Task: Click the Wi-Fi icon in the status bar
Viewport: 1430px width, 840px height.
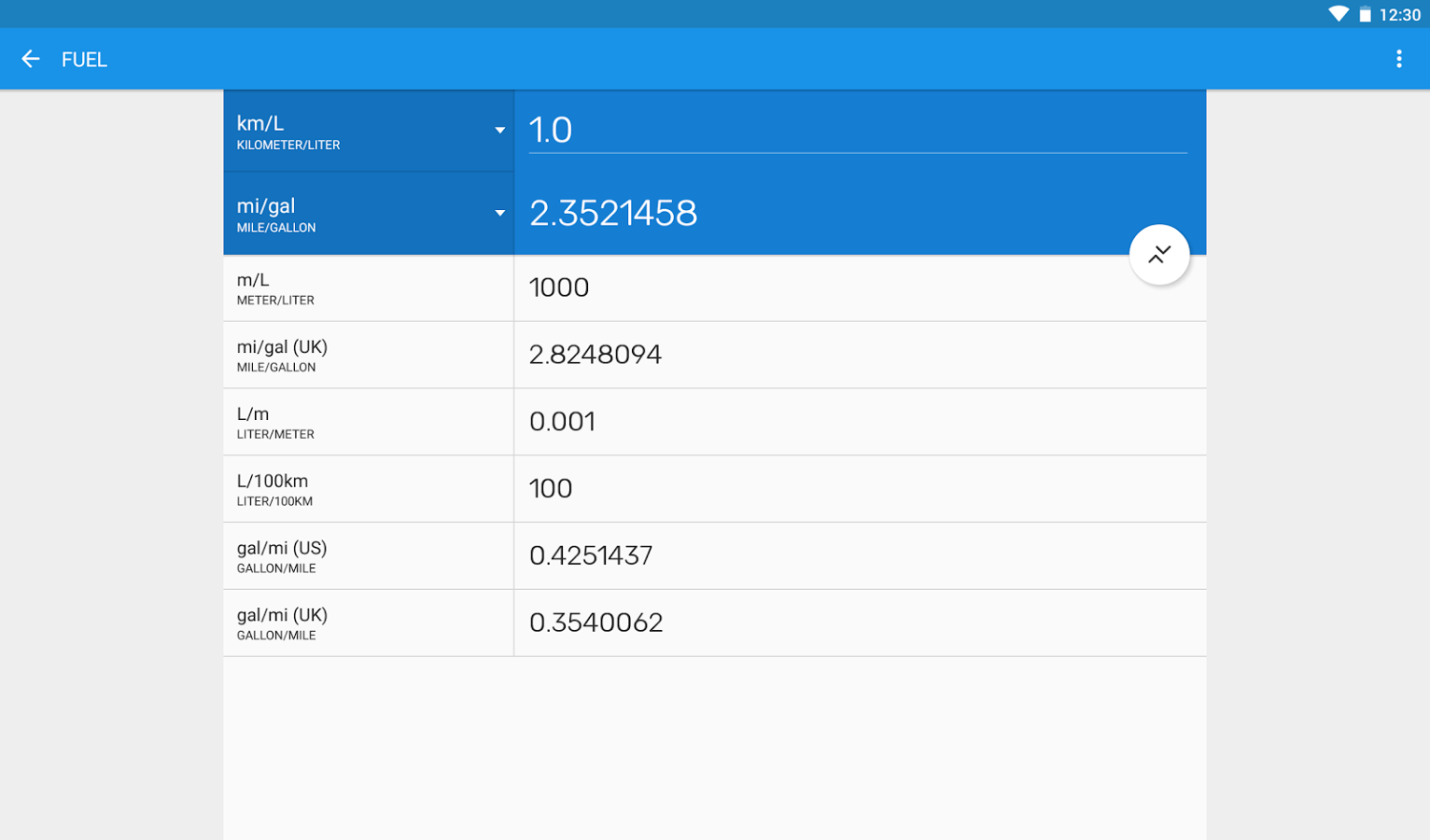Action: pyautogui.click(x=1339, y=14)
